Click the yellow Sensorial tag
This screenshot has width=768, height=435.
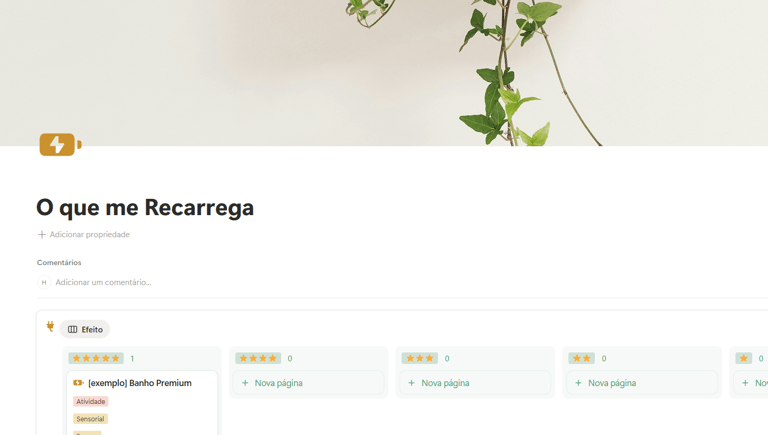[90, 419]
